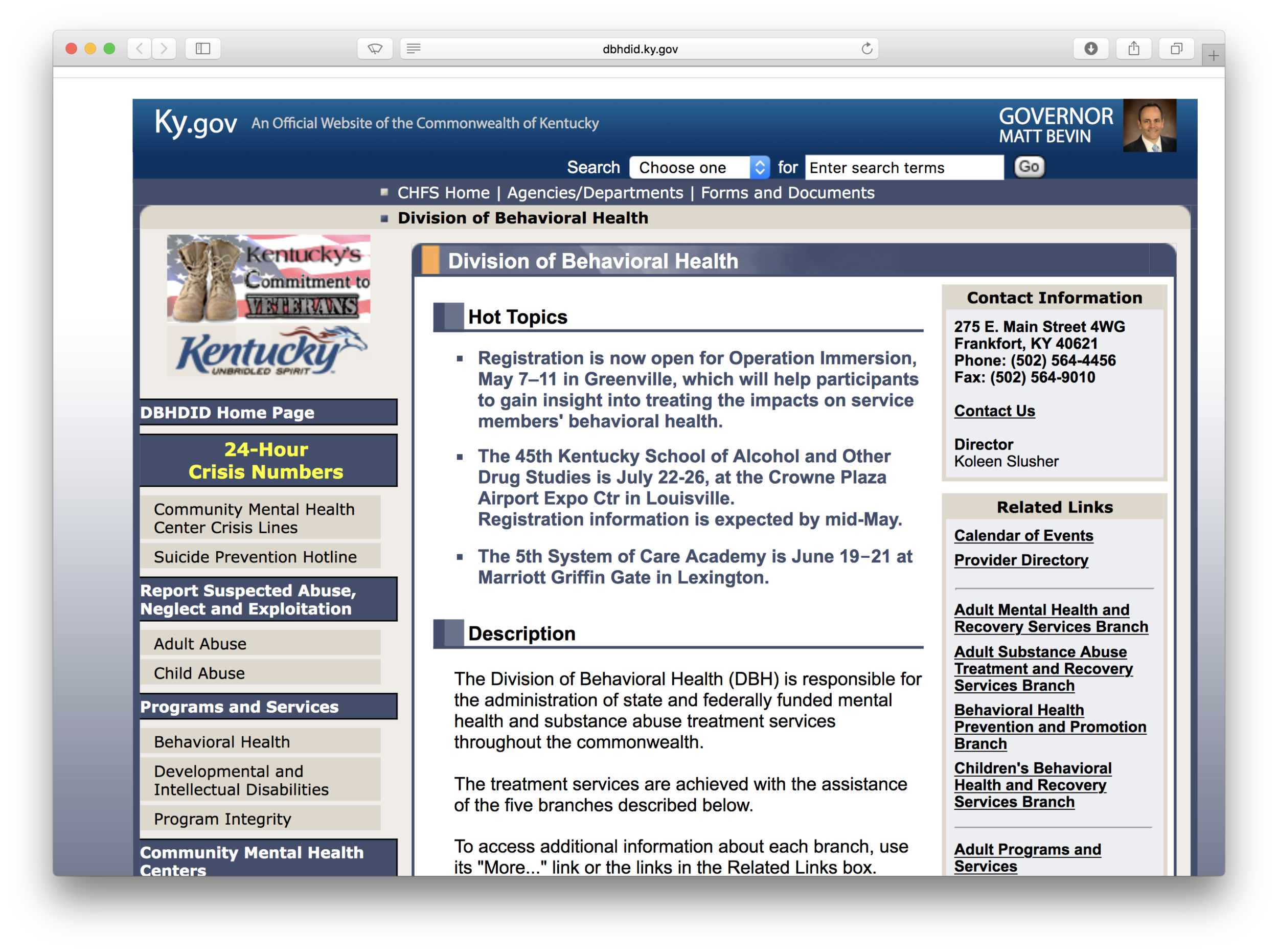The height and width of the screenshot is (952, 1278).
Task: Open Kentucky's Commitment to Veterans banner
Action: coord(268,278)
